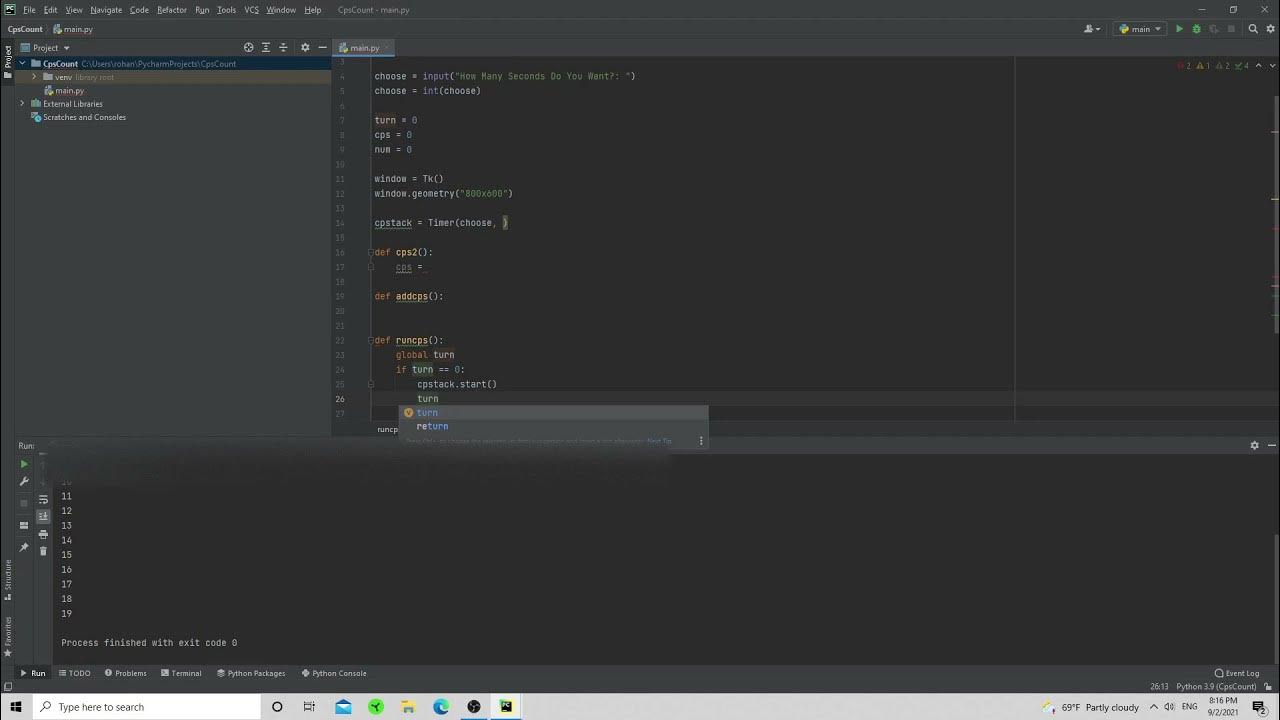Viewport: 1280px width, 720px height.
Task: Open Windows Start menu
Action: pyautogui.click(x=16, y=707)
